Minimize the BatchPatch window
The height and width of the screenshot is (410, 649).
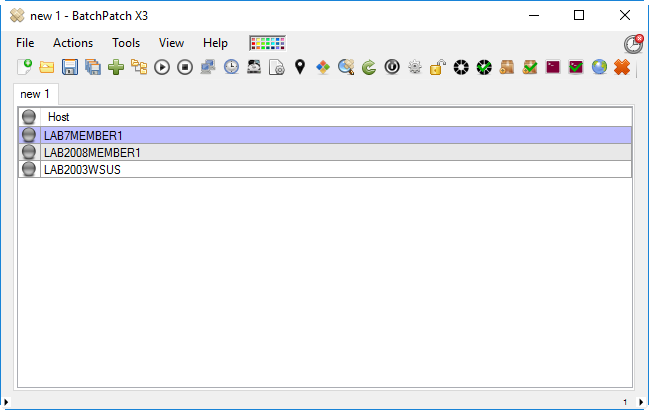(x=534, y=15)
